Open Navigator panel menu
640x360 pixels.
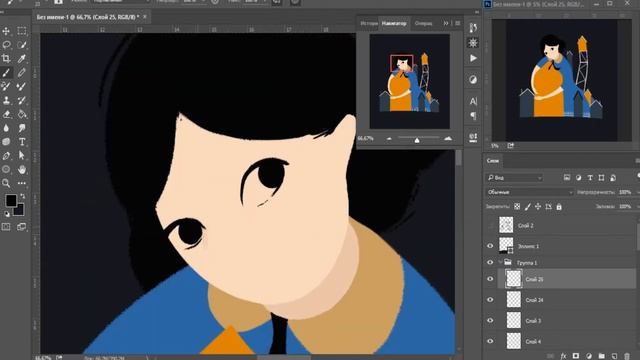[x=458, y=23]
